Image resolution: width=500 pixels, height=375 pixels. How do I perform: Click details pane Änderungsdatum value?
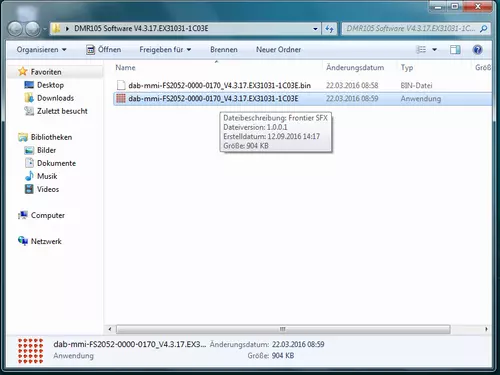298,344
